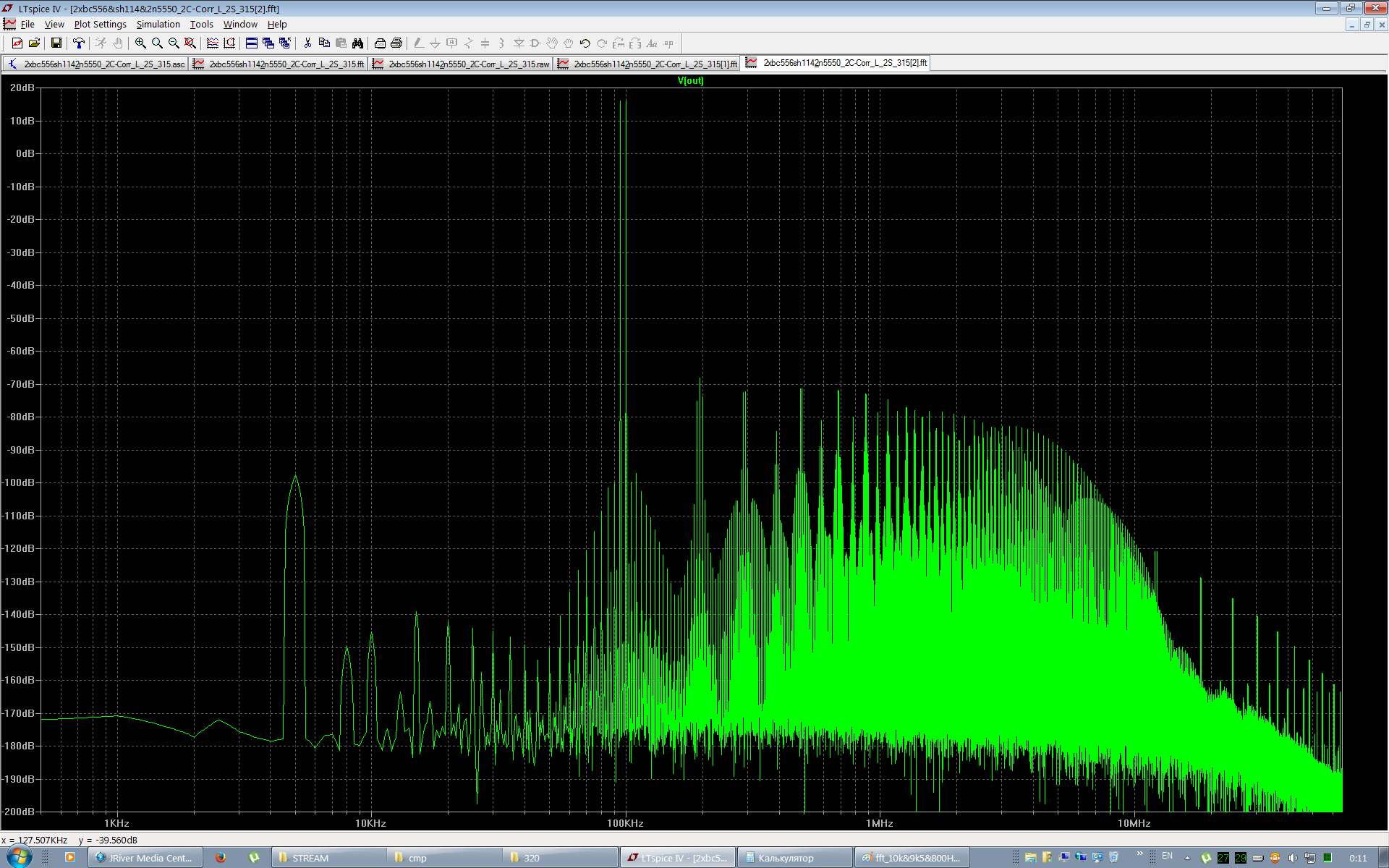Image resolution: width=1389 pixels, height=868 pixels.
Task: Select the active _2S_315[2].fft tab
Action: point(836,63)
